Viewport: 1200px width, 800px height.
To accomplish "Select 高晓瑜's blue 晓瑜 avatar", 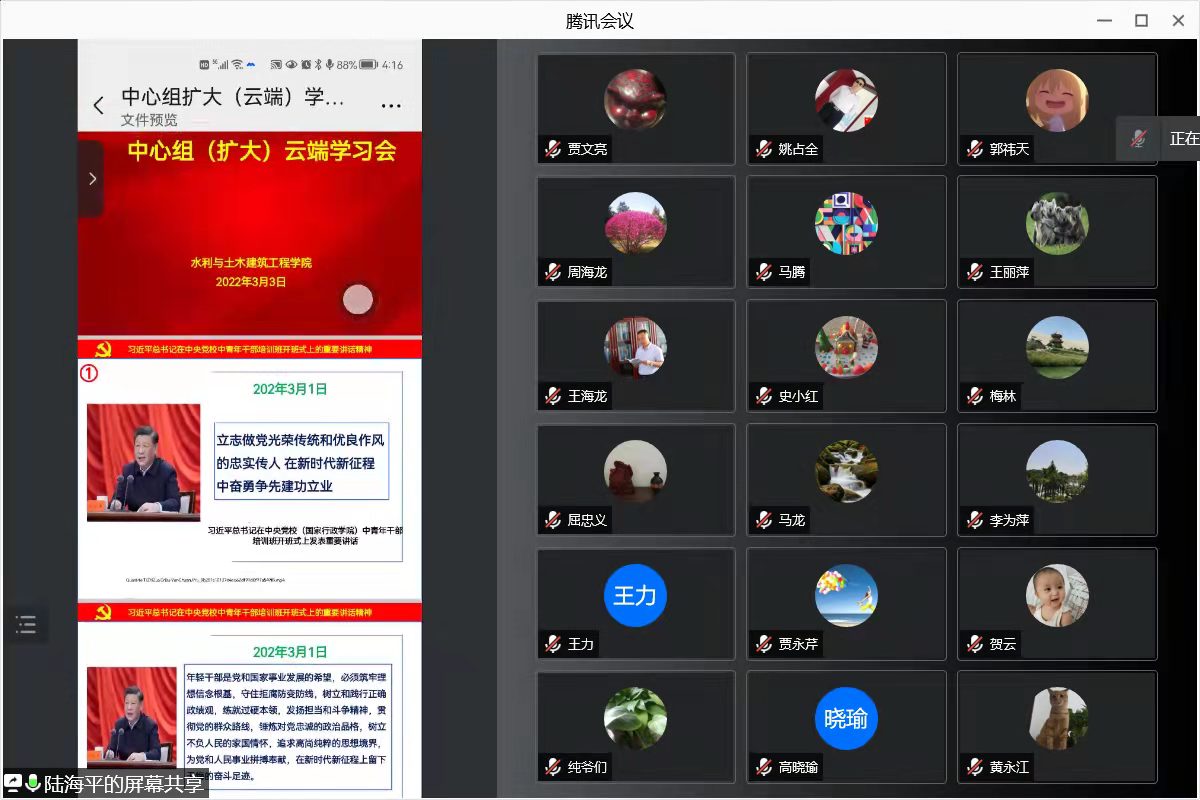I will 845,719.
